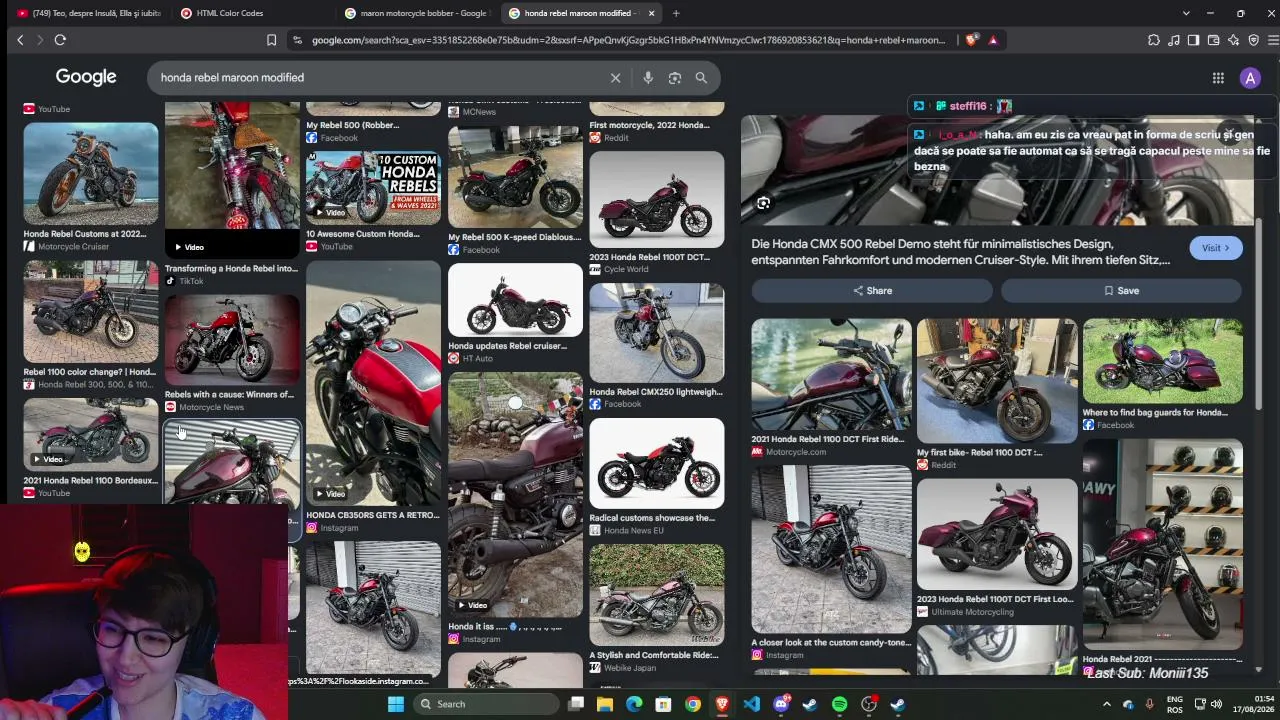Screen dimensions: 1280x720
Task: Click the Visit button for the preview
Action: pyautogui.click(x=1216, y=248)
